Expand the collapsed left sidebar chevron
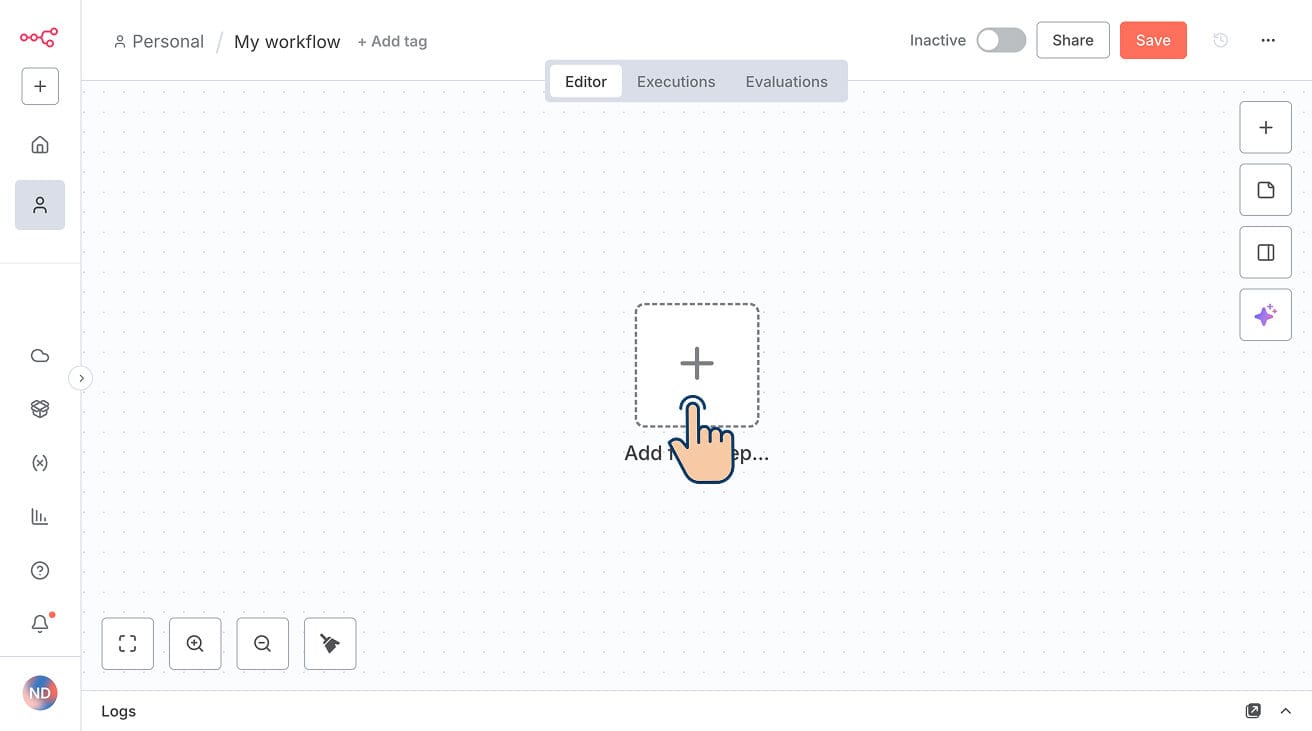Screen dimensions: 1312x731 tap(80, 378)
